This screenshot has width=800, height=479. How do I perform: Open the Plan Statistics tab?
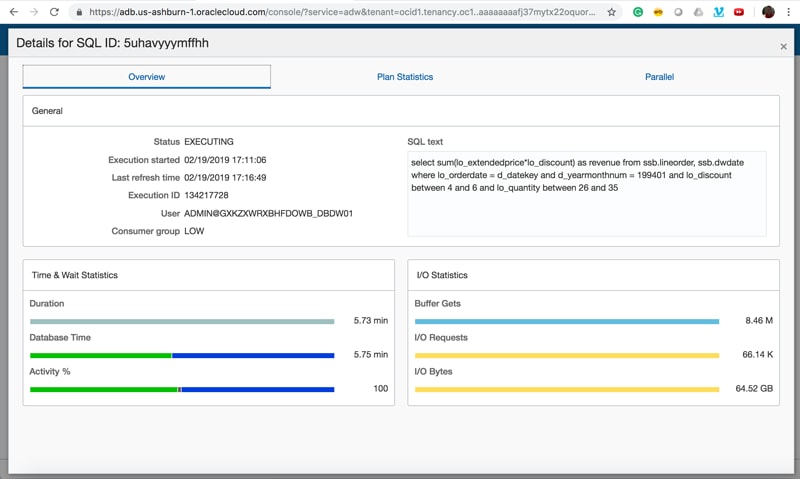click(405, 77)
